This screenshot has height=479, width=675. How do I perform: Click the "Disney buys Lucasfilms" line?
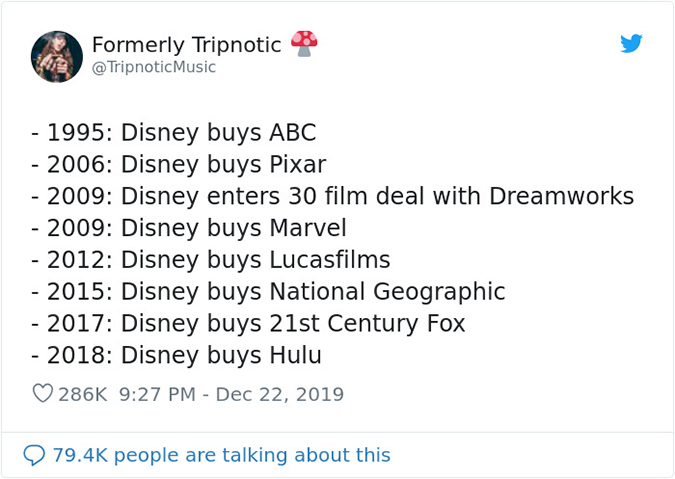click(211, 260)
